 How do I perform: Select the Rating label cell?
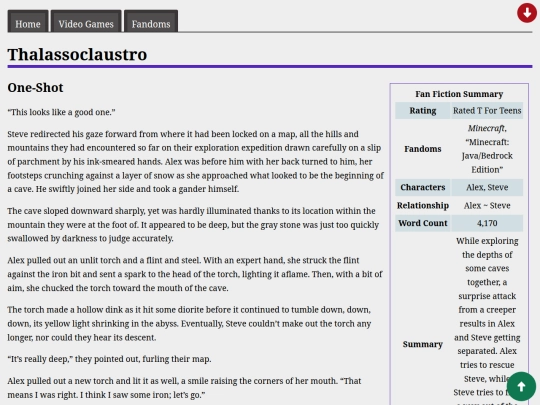pyautogui.click(x=423, y=111)
